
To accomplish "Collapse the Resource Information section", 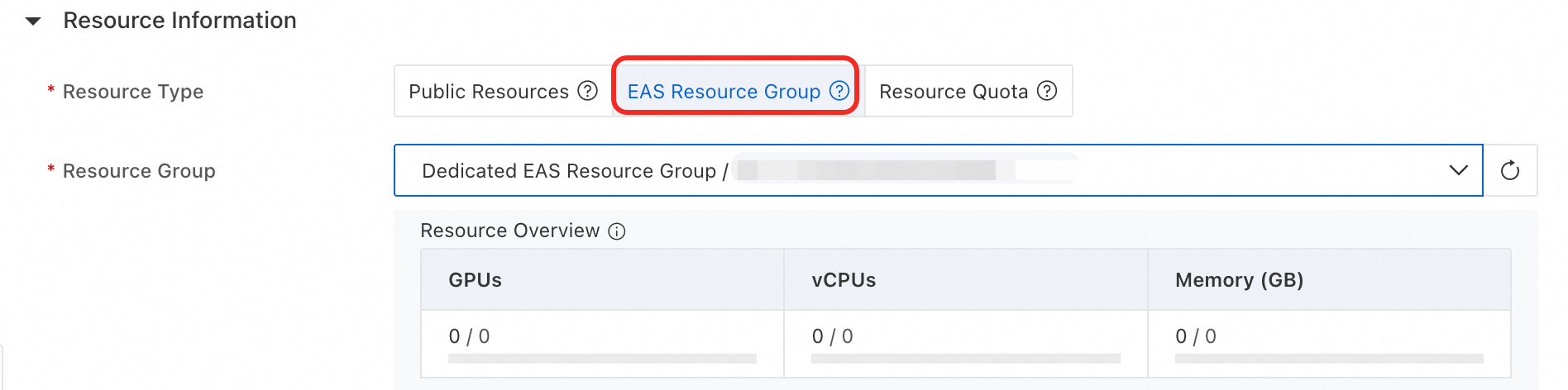I will (x=33, y=21).
